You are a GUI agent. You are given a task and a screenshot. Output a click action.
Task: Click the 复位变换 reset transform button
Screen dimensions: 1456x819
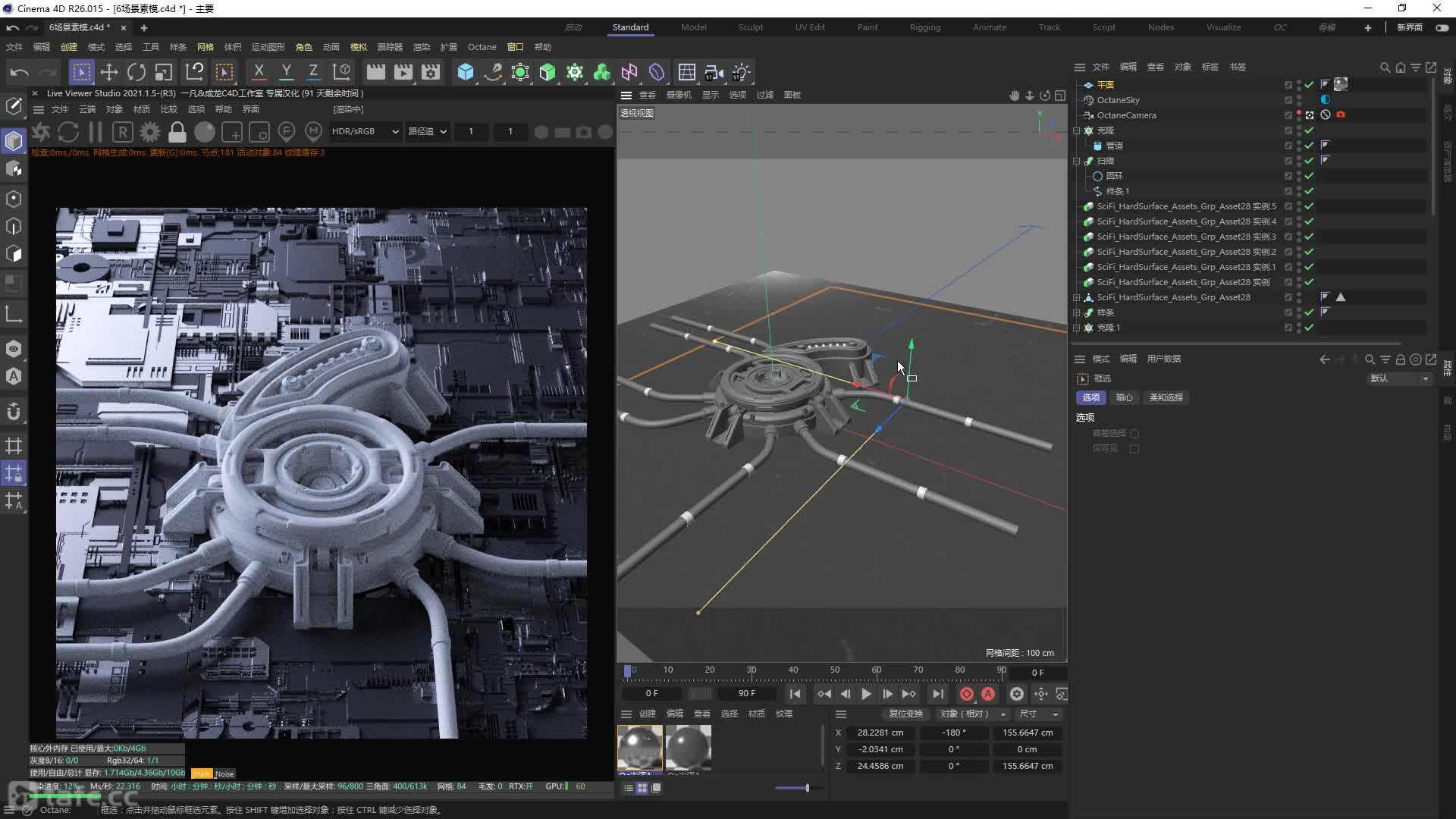905,714
